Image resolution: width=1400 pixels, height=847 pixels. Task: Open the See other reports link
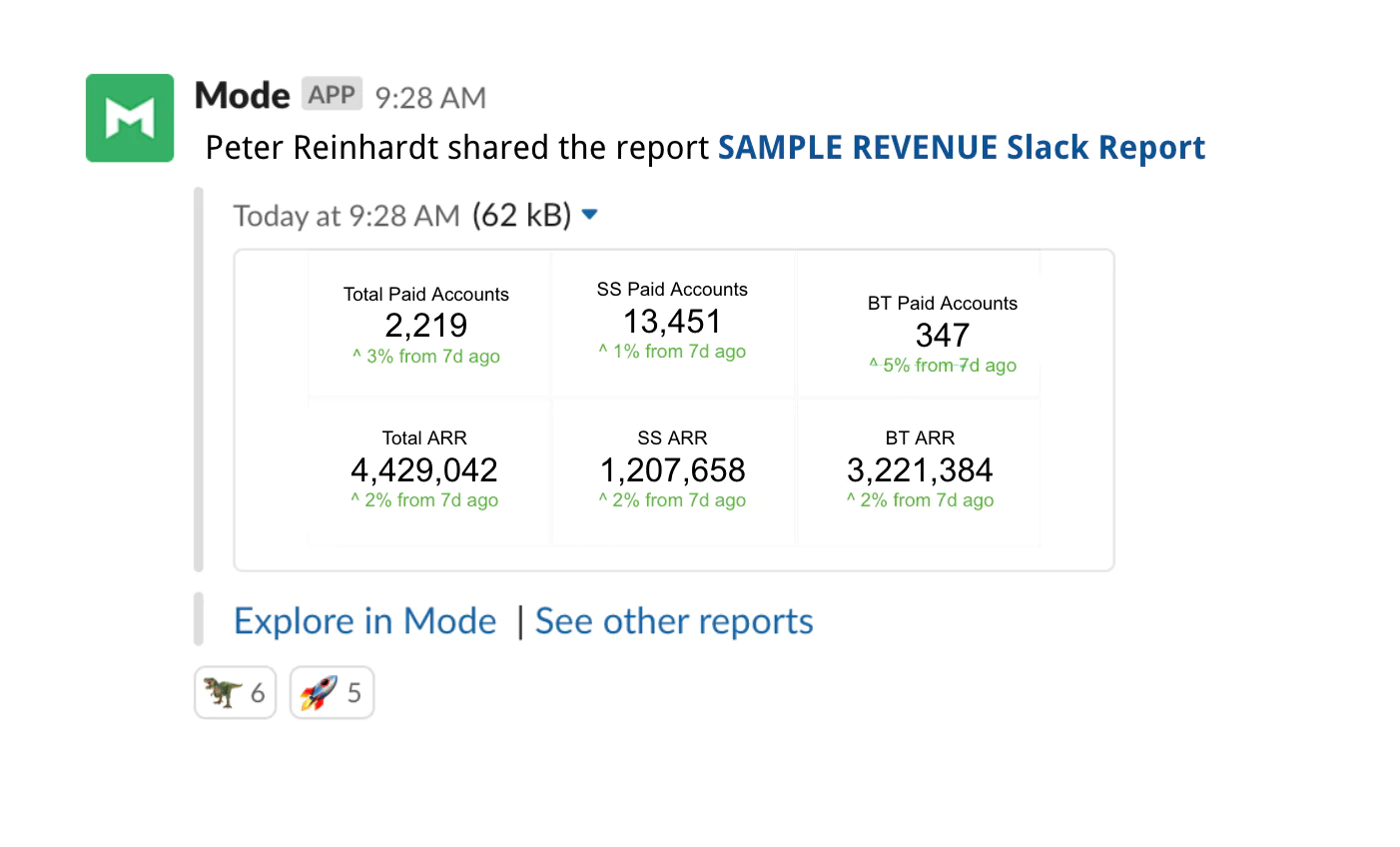[x=674, y=621]
